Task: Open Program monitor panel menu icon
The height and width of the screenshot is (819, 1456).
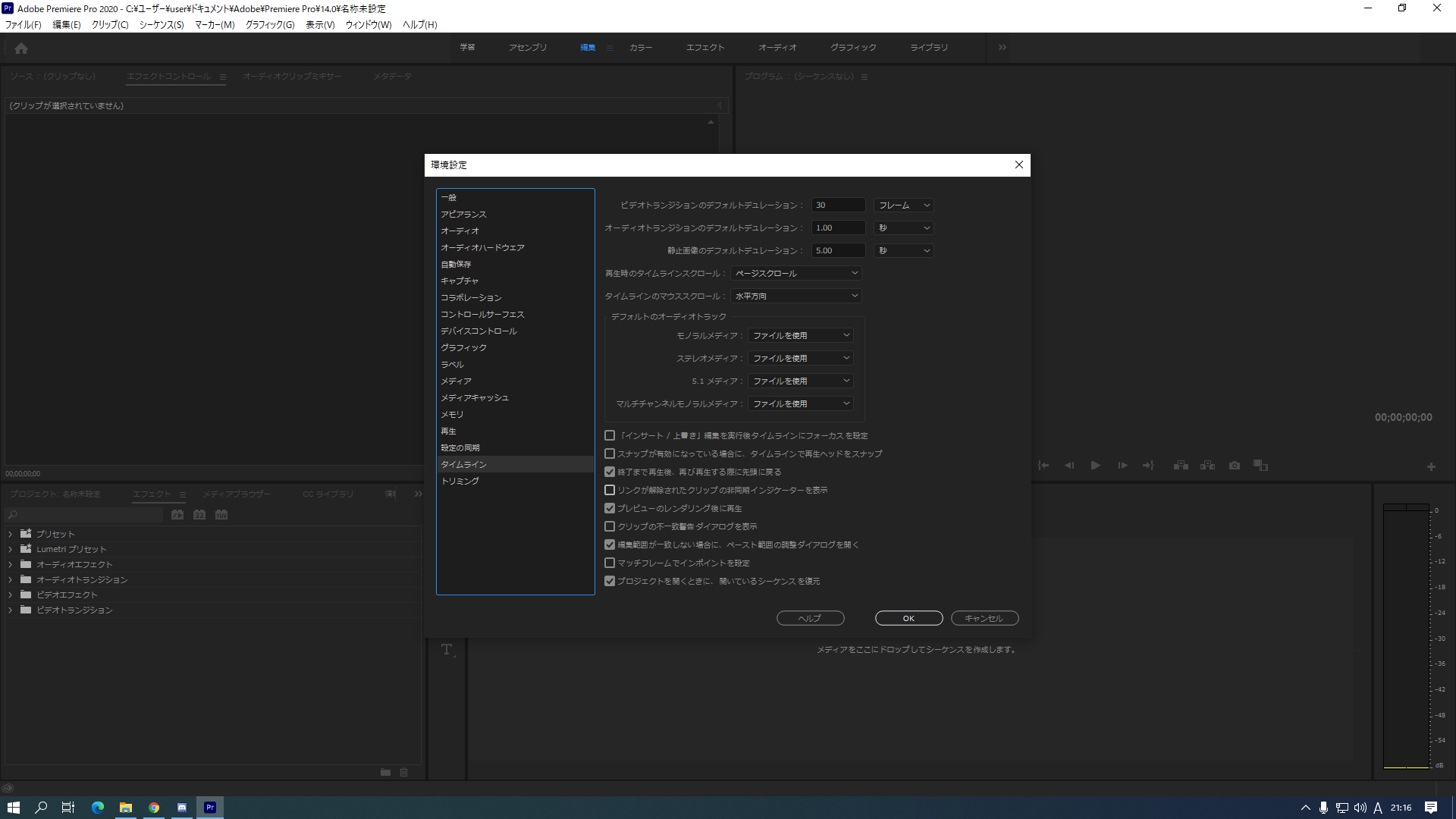Action: [864, 77]
